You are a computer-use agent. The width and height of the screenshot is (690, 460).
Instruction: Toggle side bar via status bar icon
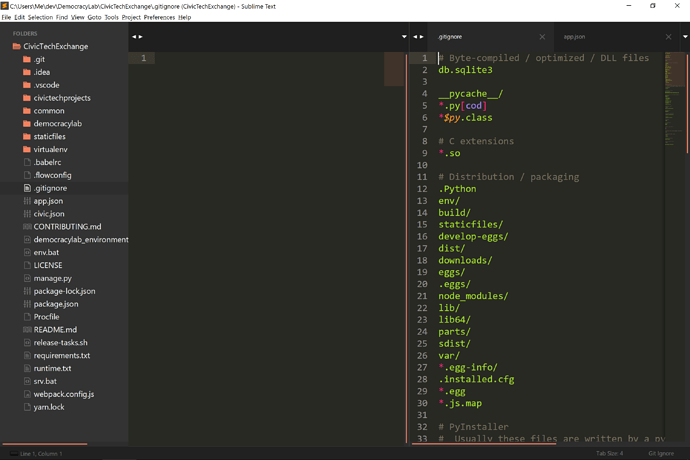[14, 454]
